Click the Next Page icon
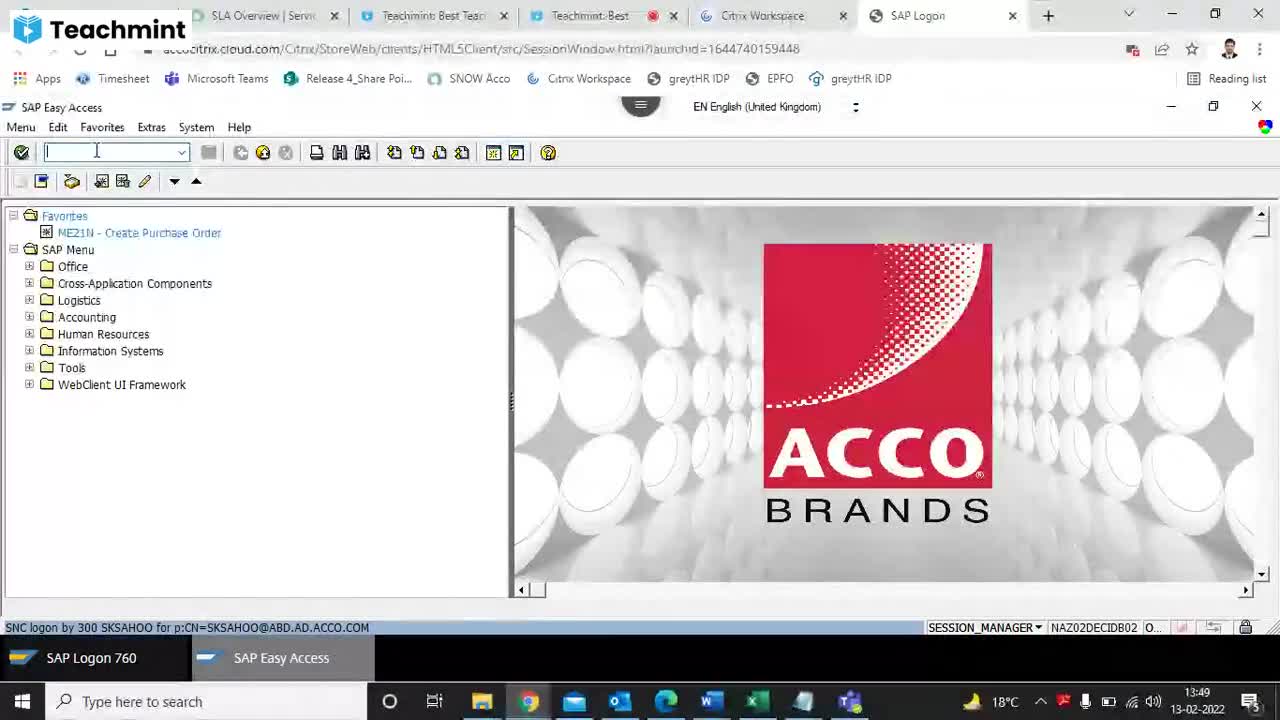Screen dimensions: 1280x720 (439, 152)
